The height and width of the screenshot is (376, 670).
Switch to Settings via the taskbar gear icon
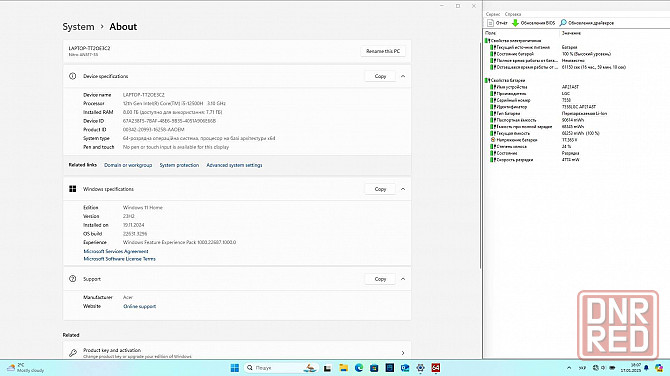tap(420, 368)
